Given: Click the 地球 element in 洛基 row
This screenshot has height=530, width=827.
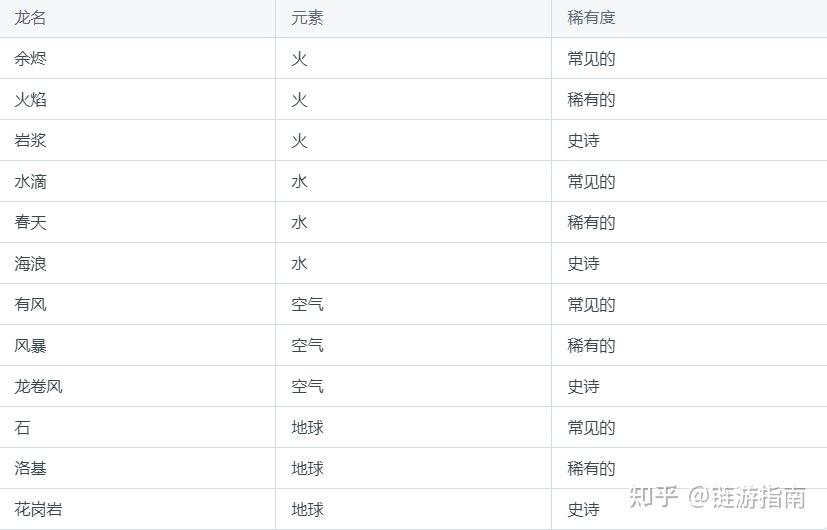Looking at the screenshot, I should (307, 468).
